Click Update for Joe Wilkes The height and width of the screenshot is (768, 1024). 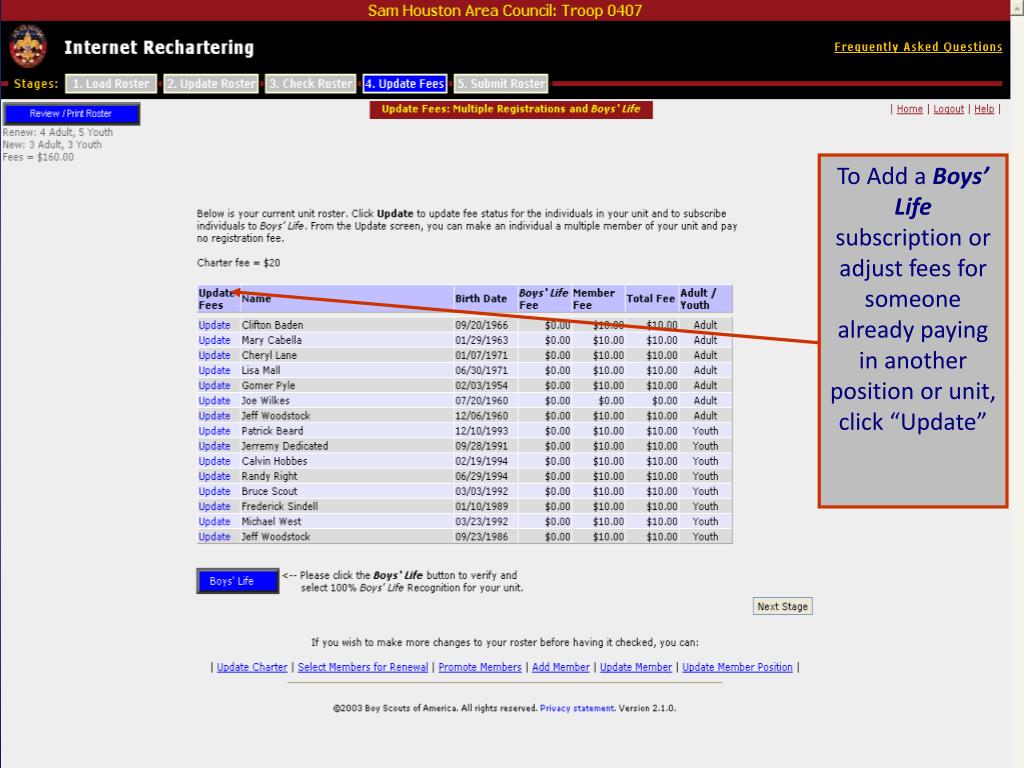pos(214,400)
